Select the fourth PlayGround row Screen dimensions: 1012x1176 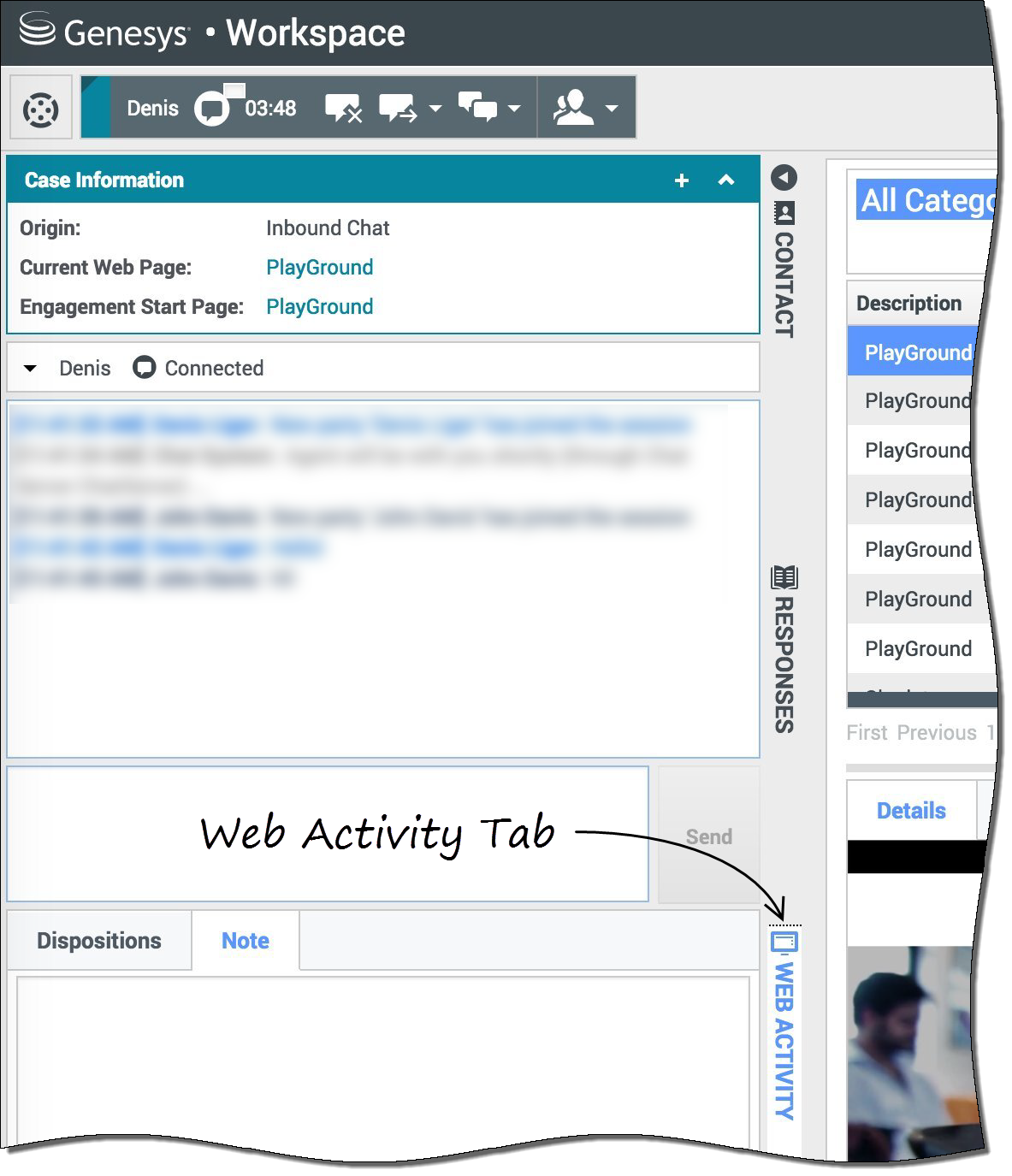coord(912,499)
